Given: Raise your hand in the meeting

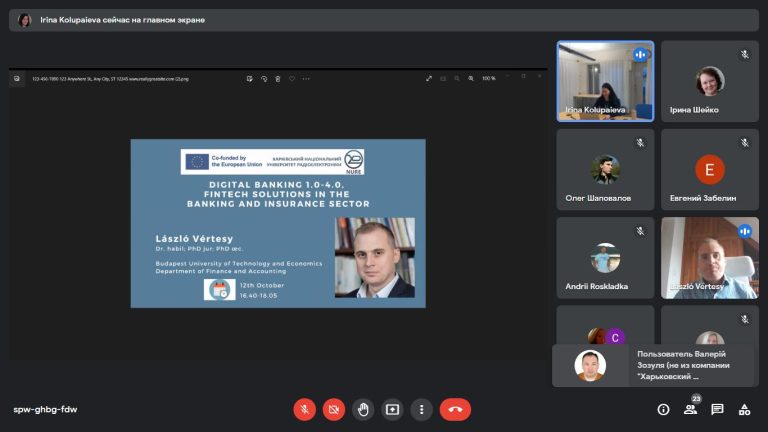Looking at the screenshot, I should [363, 409].
